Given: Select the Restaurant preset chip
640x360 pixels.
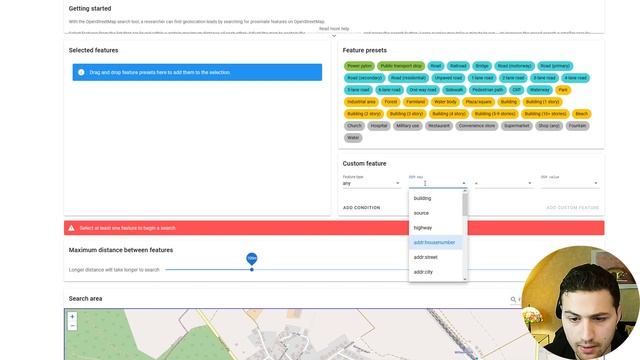Looking at the screenshot, I should [x=439, y=126].
